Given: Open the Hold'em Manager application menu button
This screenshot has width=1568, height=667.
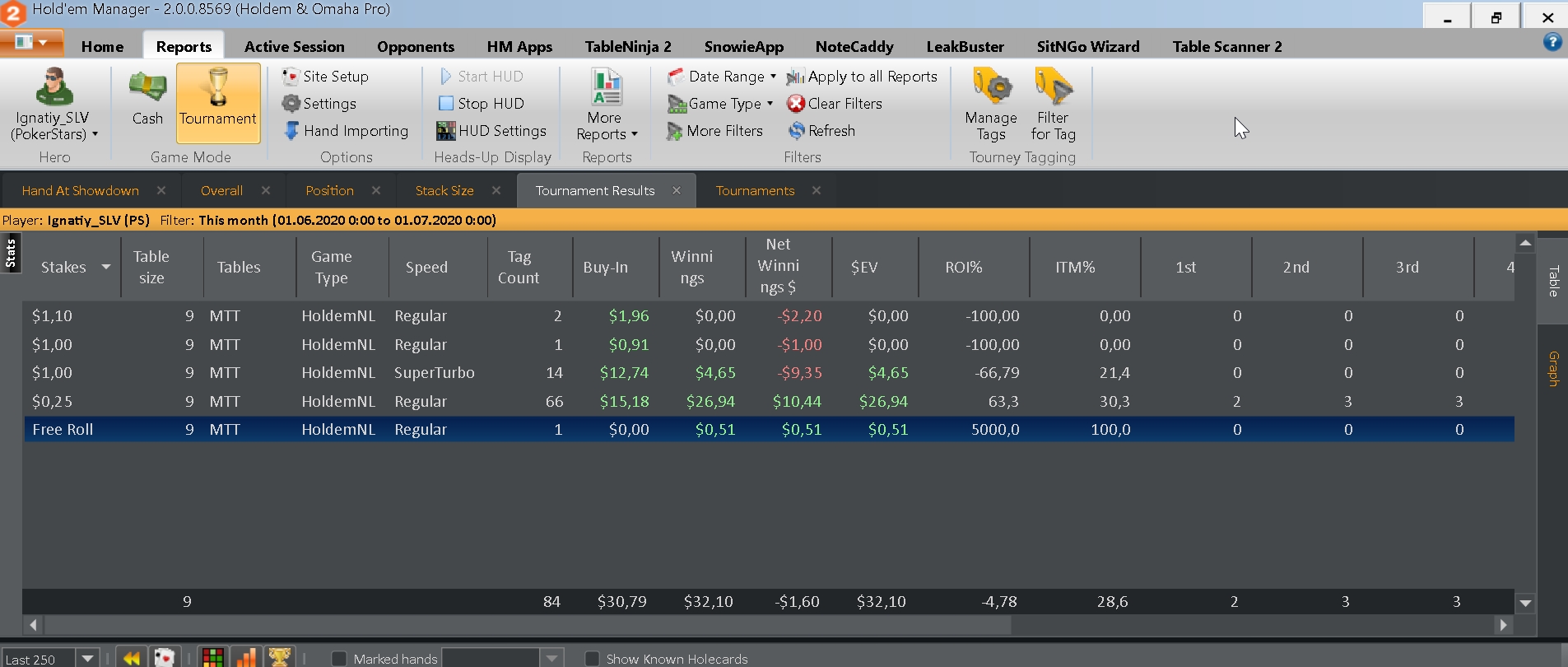Looking at the screenshot, I should coord(31,42).
